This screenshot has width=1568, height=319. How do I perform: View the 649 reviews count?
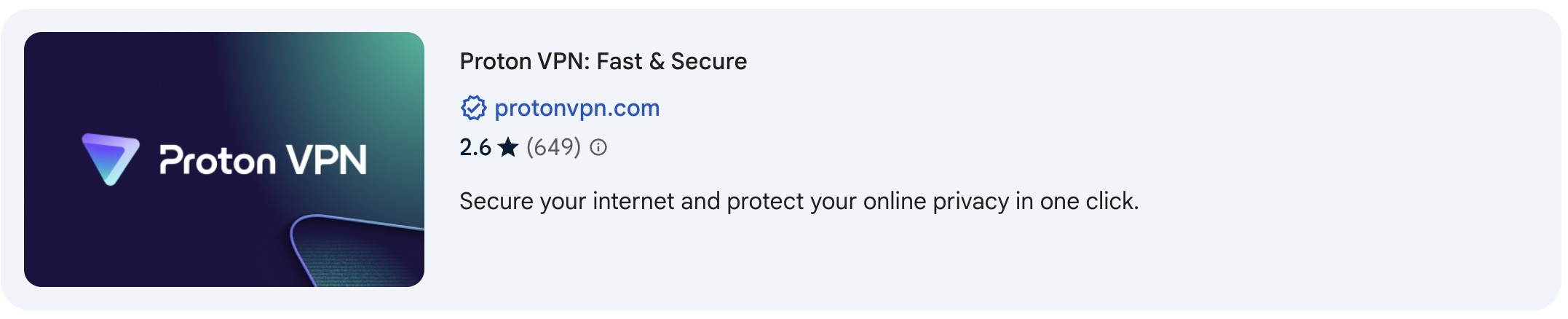pos(553,147)
